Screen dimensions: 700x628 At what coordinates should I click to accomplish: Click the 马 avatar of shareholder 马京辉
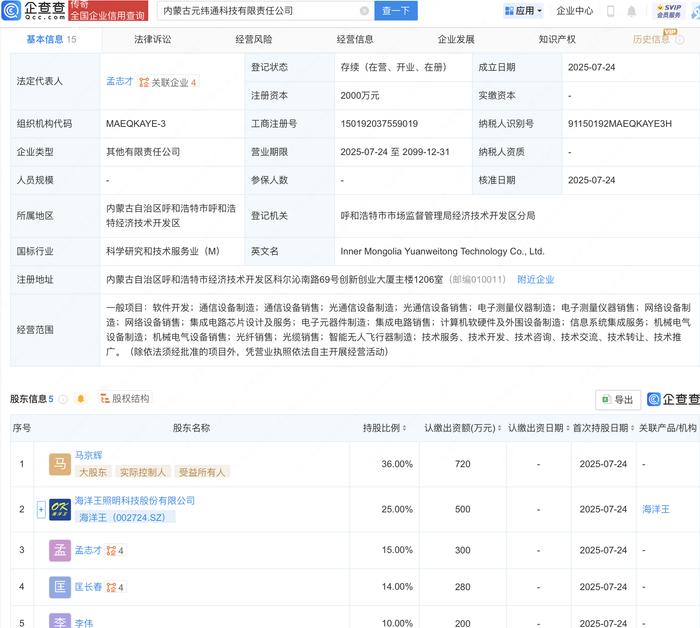click(60, 464)
